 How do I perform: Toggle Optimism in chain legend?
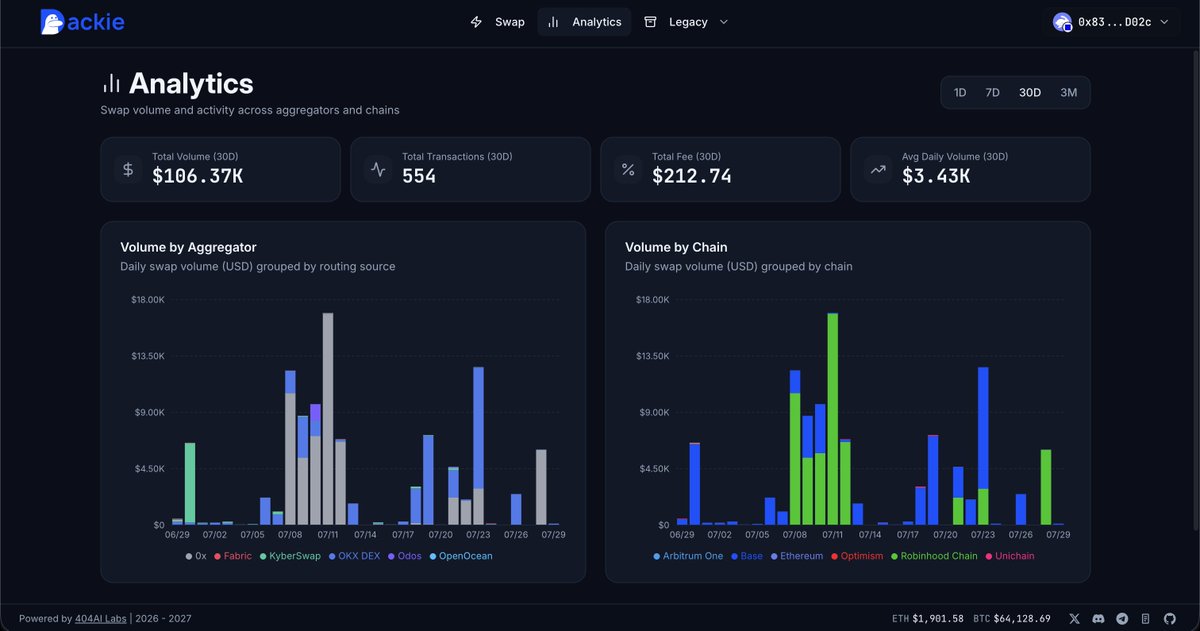pos(857,556)
